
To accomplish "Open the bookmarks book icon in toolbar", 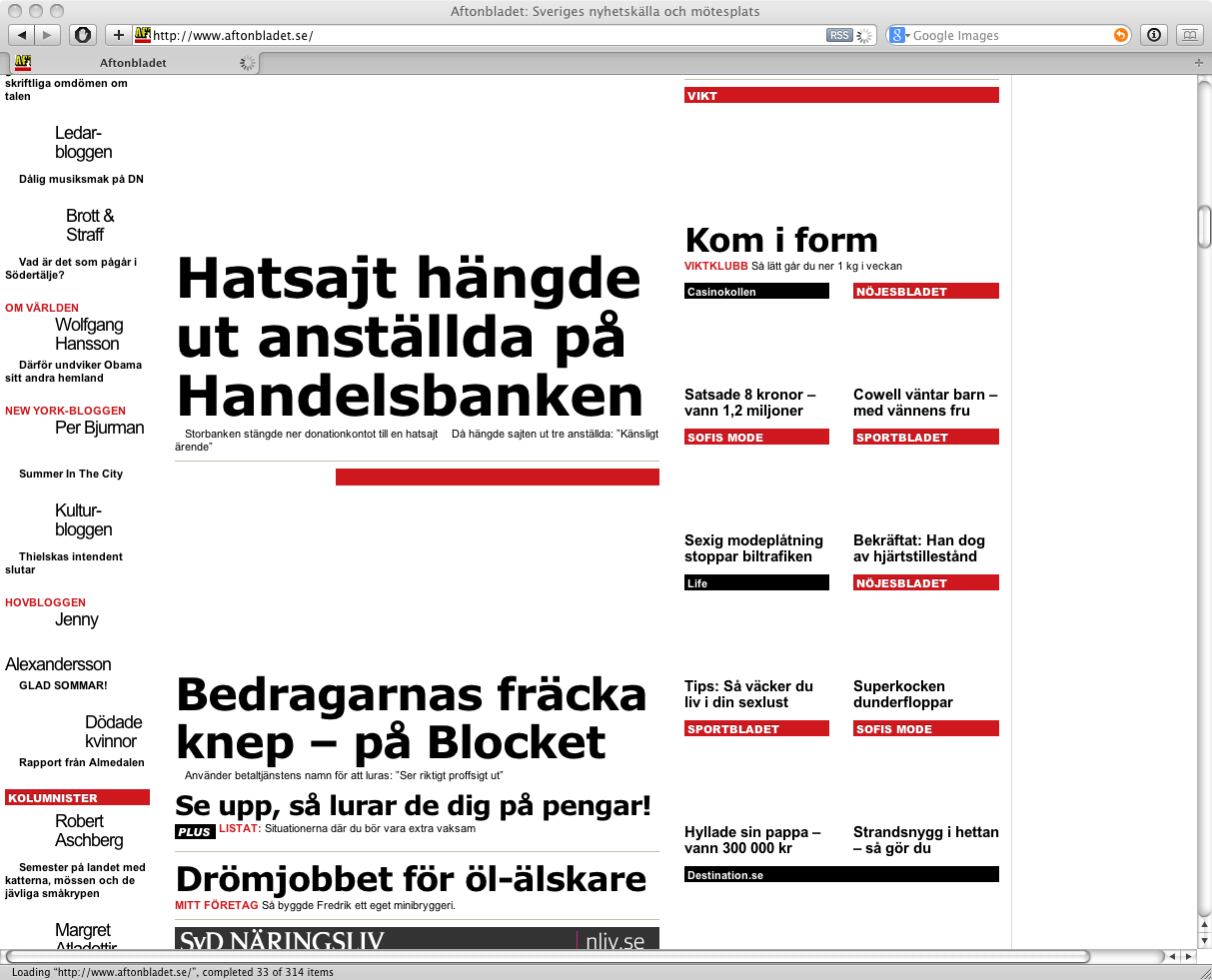I will pos(1189,35).
